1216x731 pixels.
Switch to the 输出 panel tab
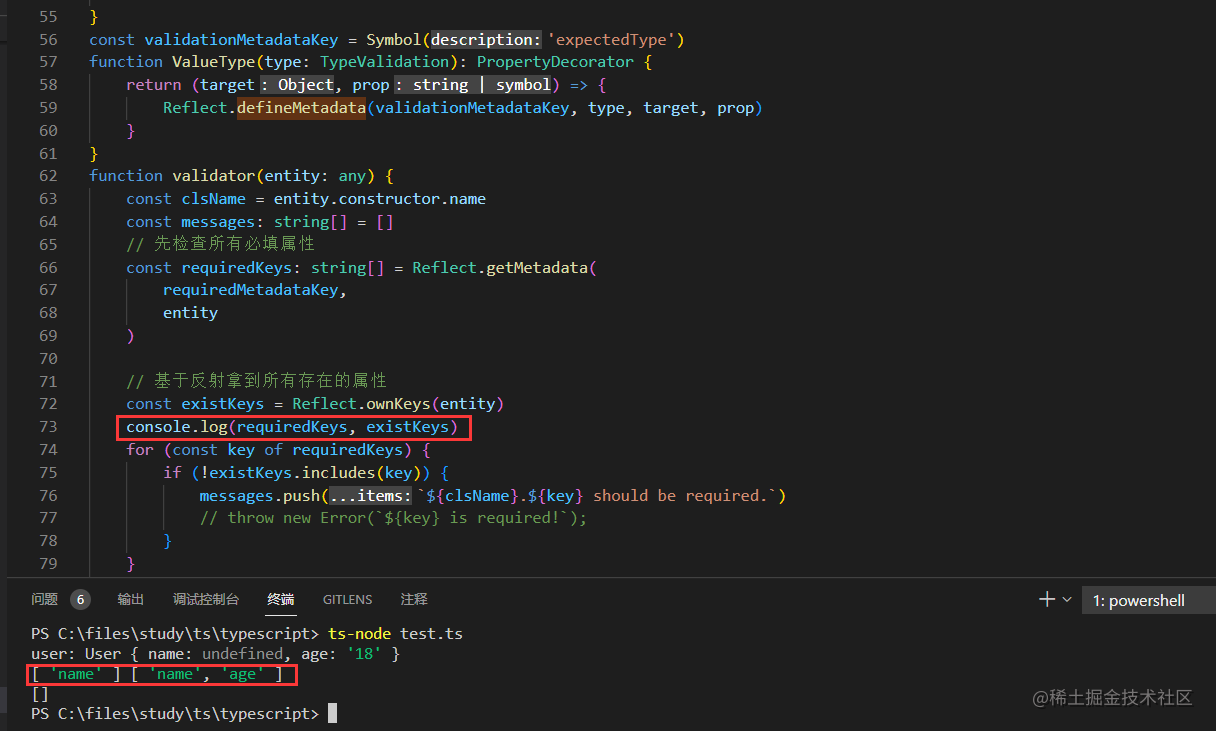tap(131, 599)
